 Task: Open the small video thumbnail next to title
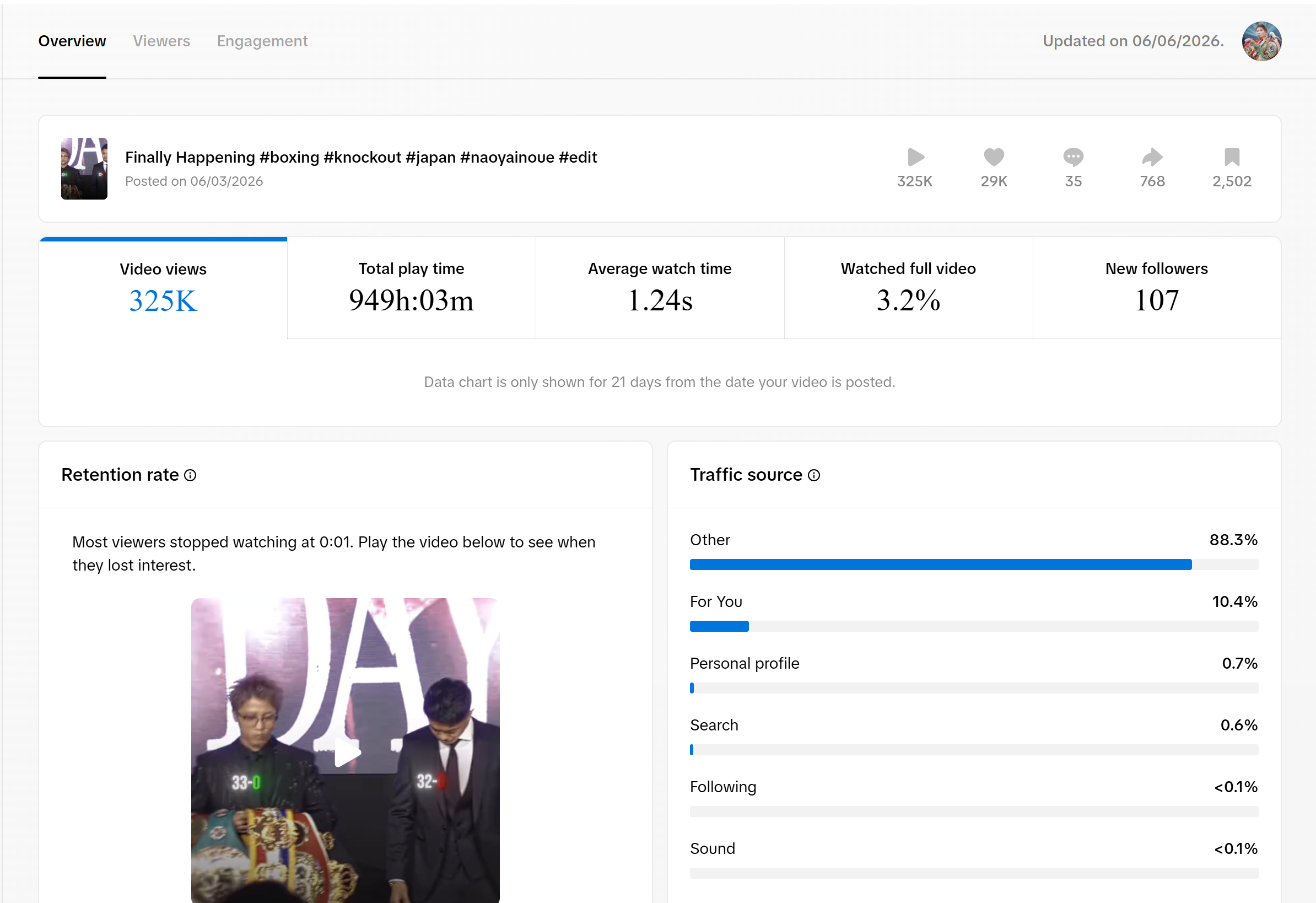click(x=84, y=168)
